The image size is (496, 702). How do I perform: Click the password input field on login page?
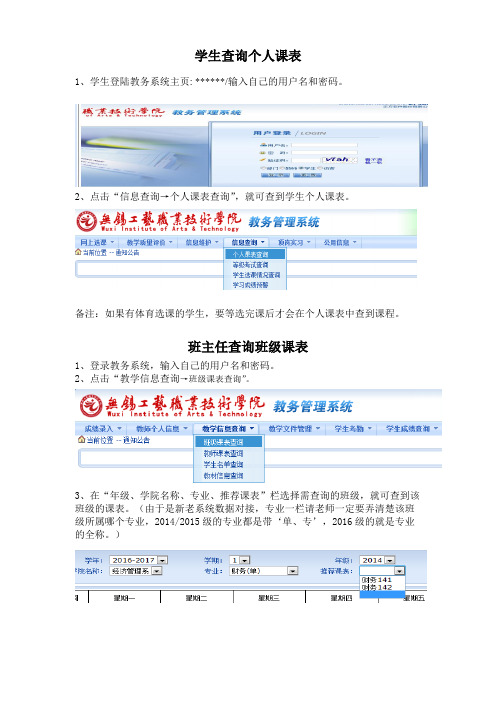(325, 153)
